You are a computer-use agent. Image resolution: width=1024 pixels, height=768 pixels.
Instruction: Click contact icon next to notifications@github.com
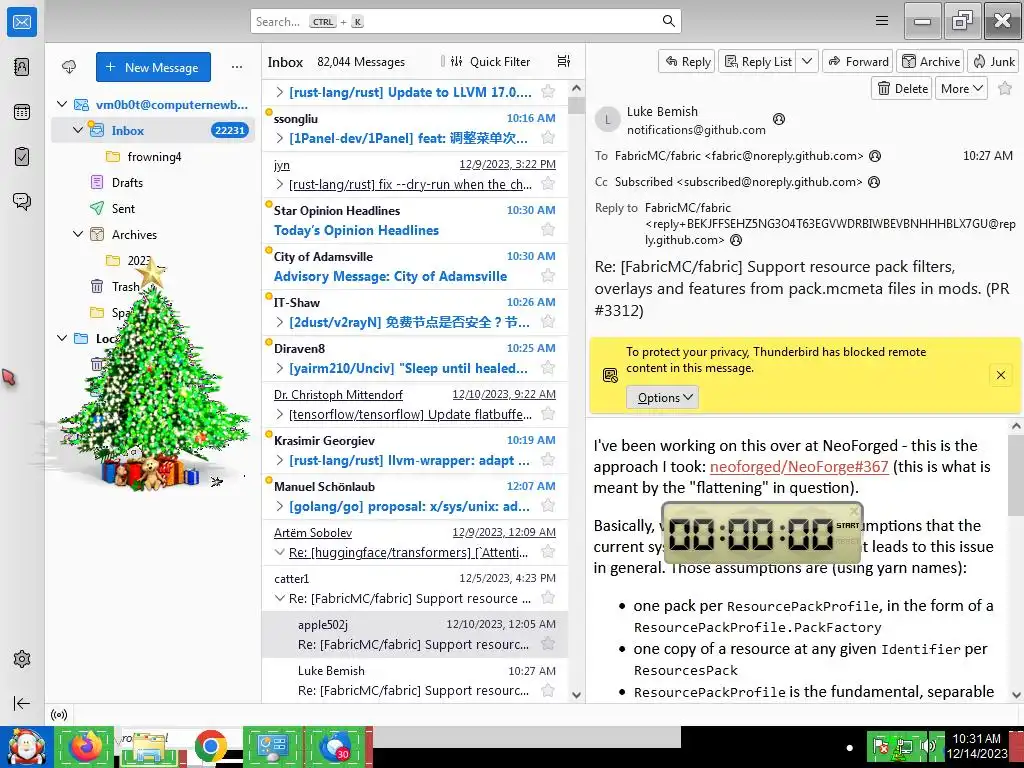(x=778, y=119)
